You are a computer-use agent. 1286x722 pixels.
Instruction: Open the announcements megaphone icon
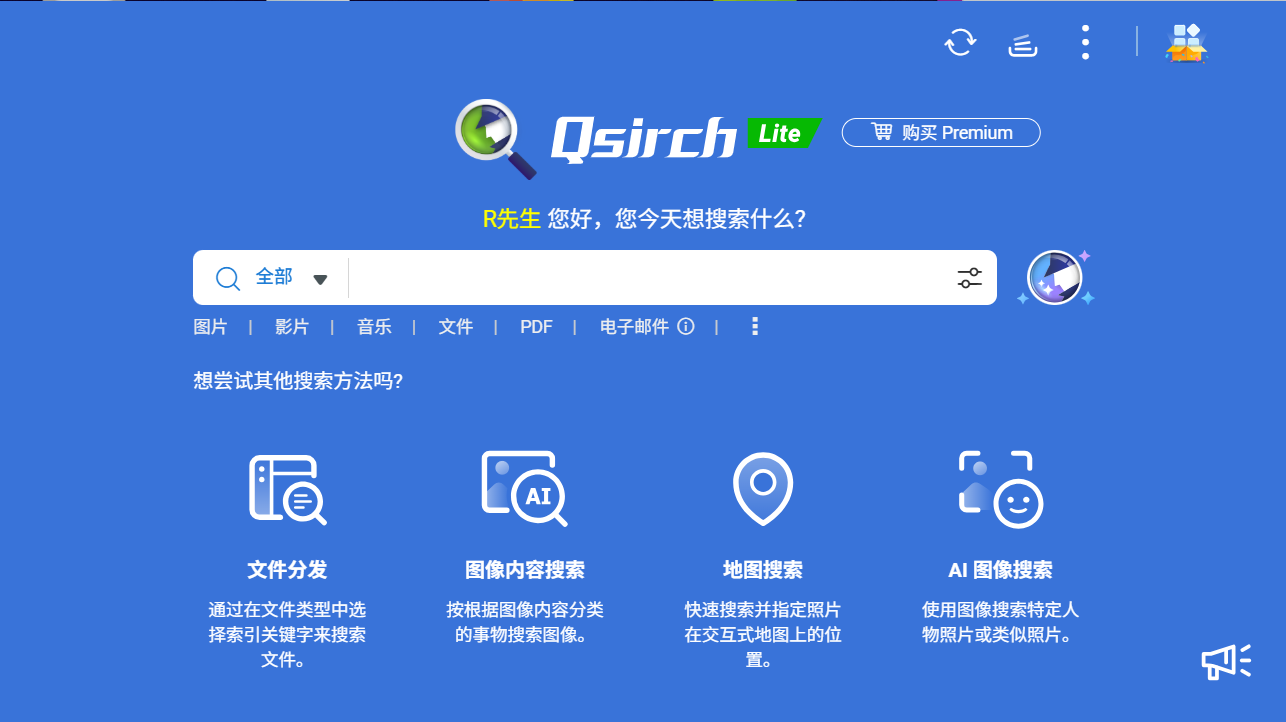(x=1226, y=661)
